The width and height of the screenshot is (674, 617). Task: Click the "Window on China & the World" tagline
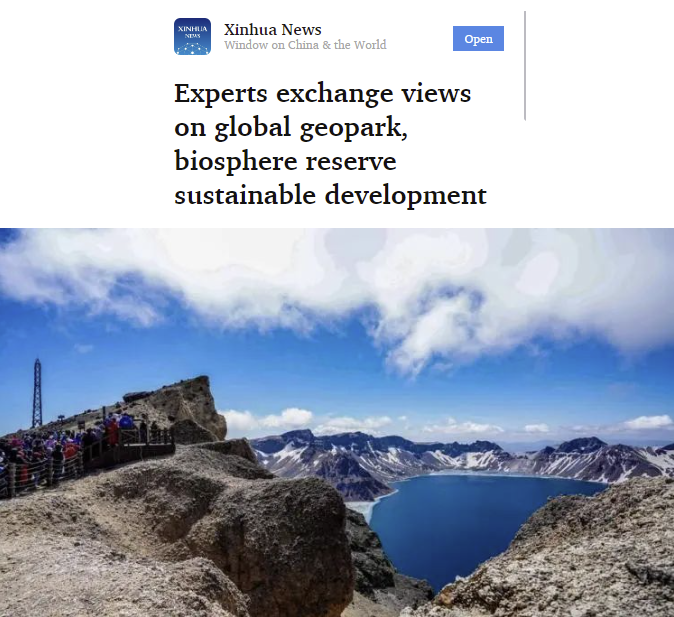[x=305, y=45]
